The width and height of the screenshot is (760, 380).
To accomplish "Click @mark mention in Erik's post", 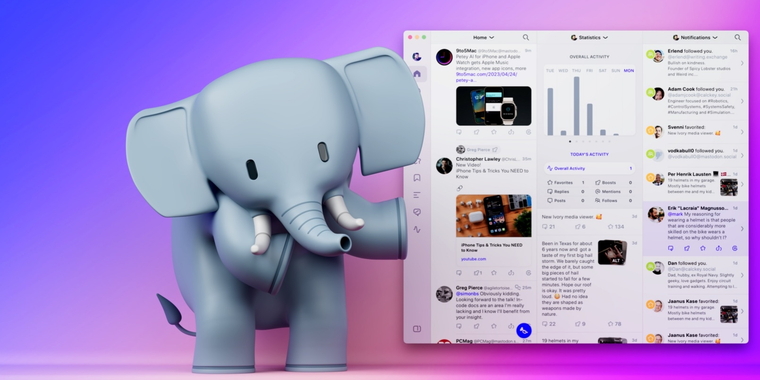I will [x=675, y=214].
